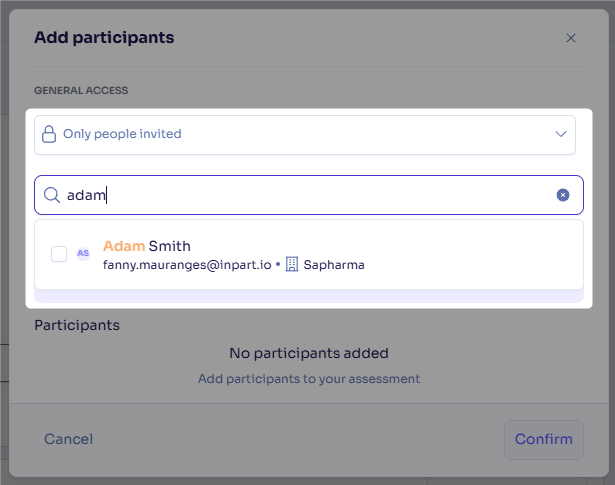Click the Participants section heading

[x=77, y=325]
